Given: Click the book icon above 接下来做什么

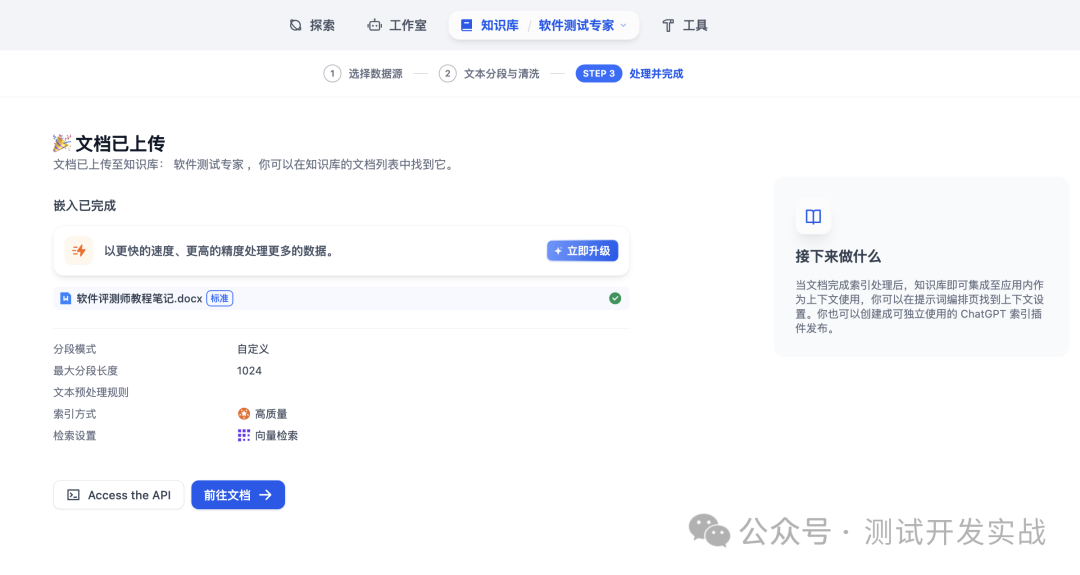Looking at the screenshot, I should (x=813, y=217).
